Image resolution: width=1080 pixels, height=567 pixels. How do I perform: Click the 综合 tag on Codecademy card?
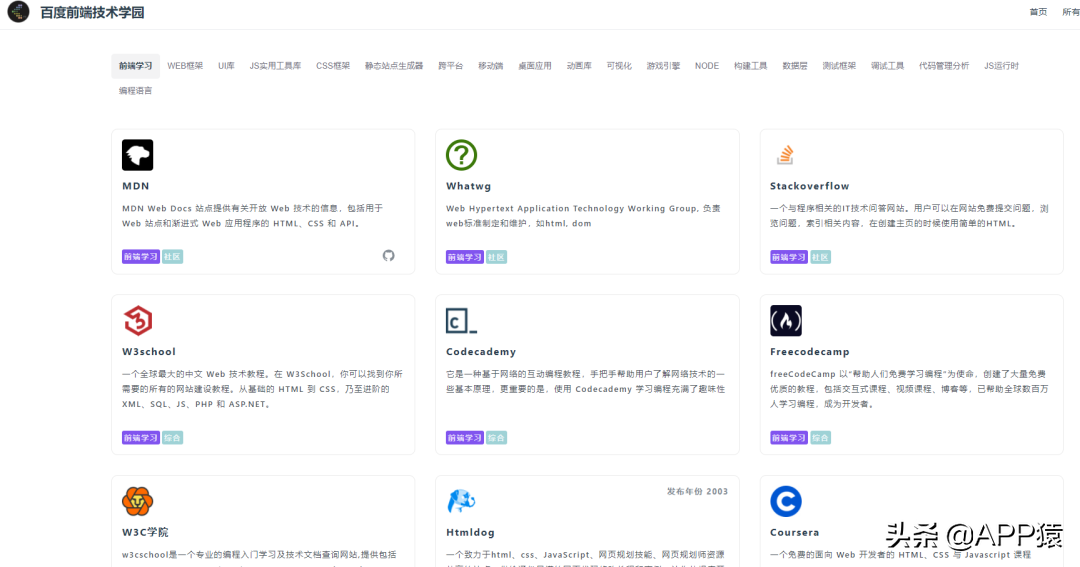pyautogui.click(x=496, y=438)
